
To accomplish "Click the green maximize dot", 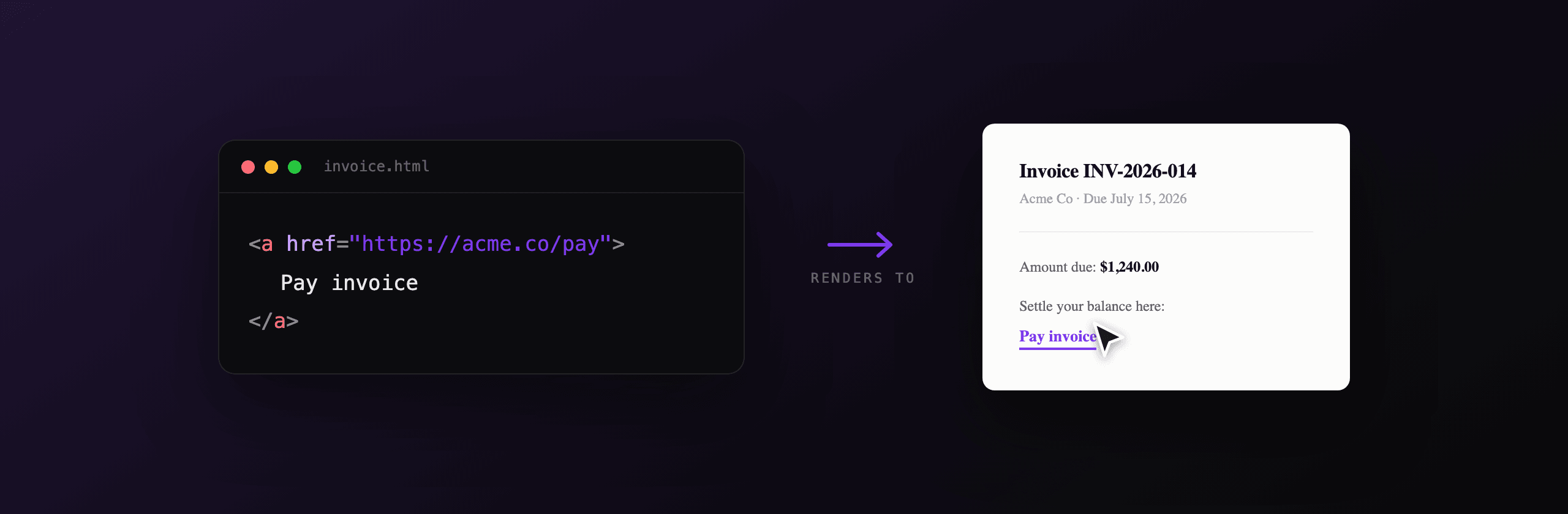I will [295, 167].
